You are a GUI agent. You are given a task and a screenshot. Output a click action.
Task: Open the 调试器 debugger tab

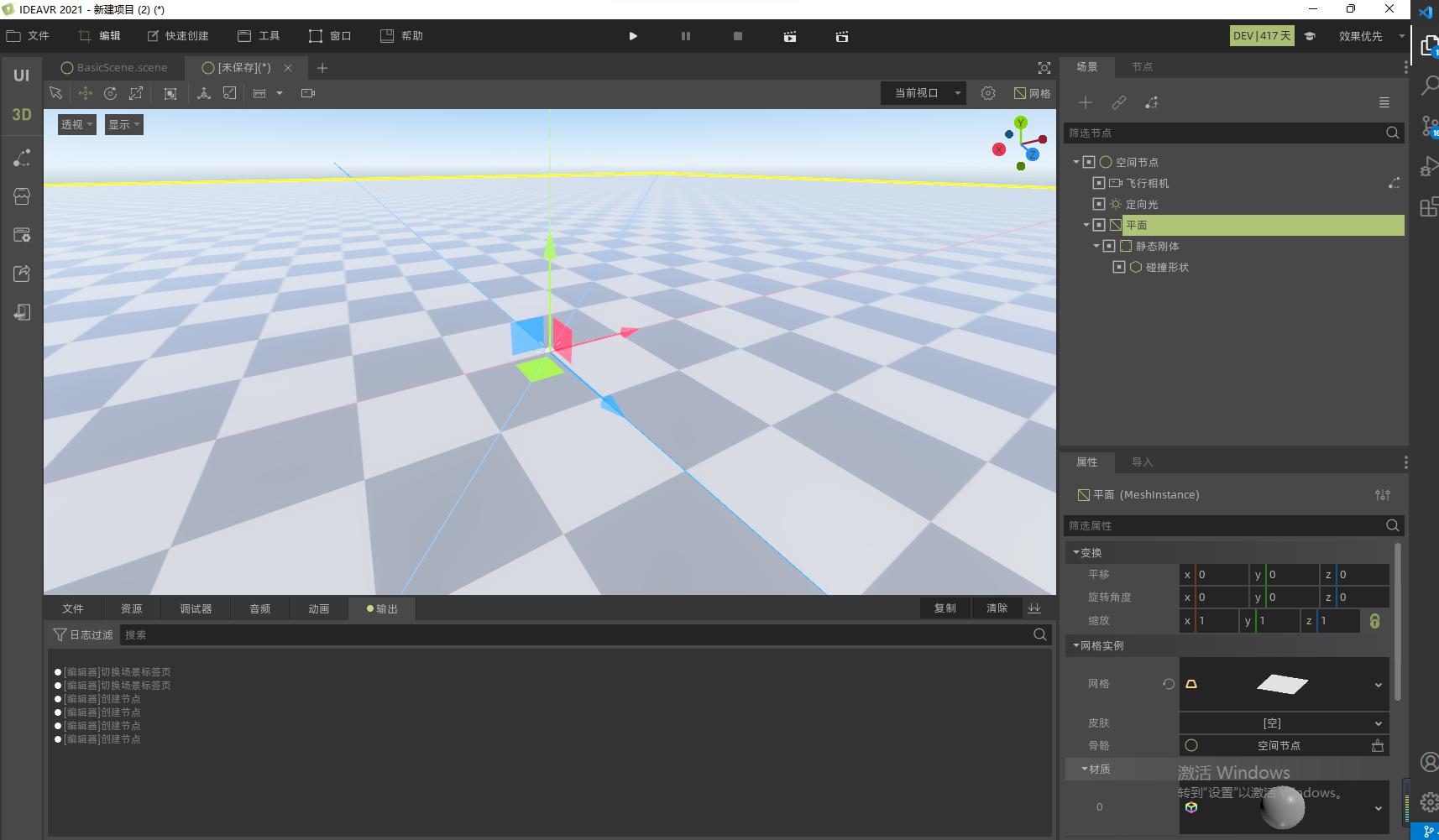pos(196,609)
